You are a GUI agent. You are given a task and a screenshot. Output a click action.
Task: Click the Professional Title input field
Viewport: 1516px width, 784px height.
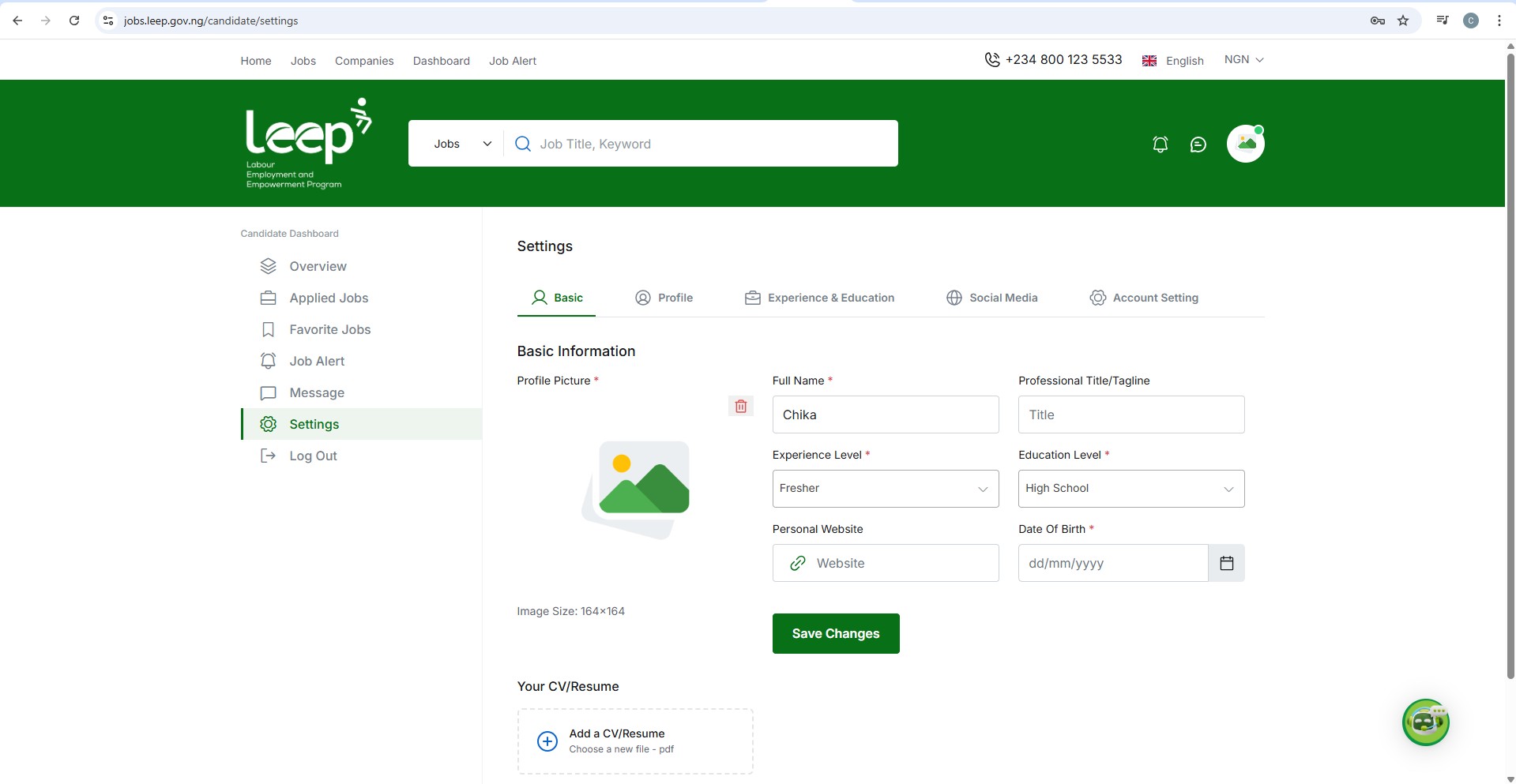click(1130, 415)
